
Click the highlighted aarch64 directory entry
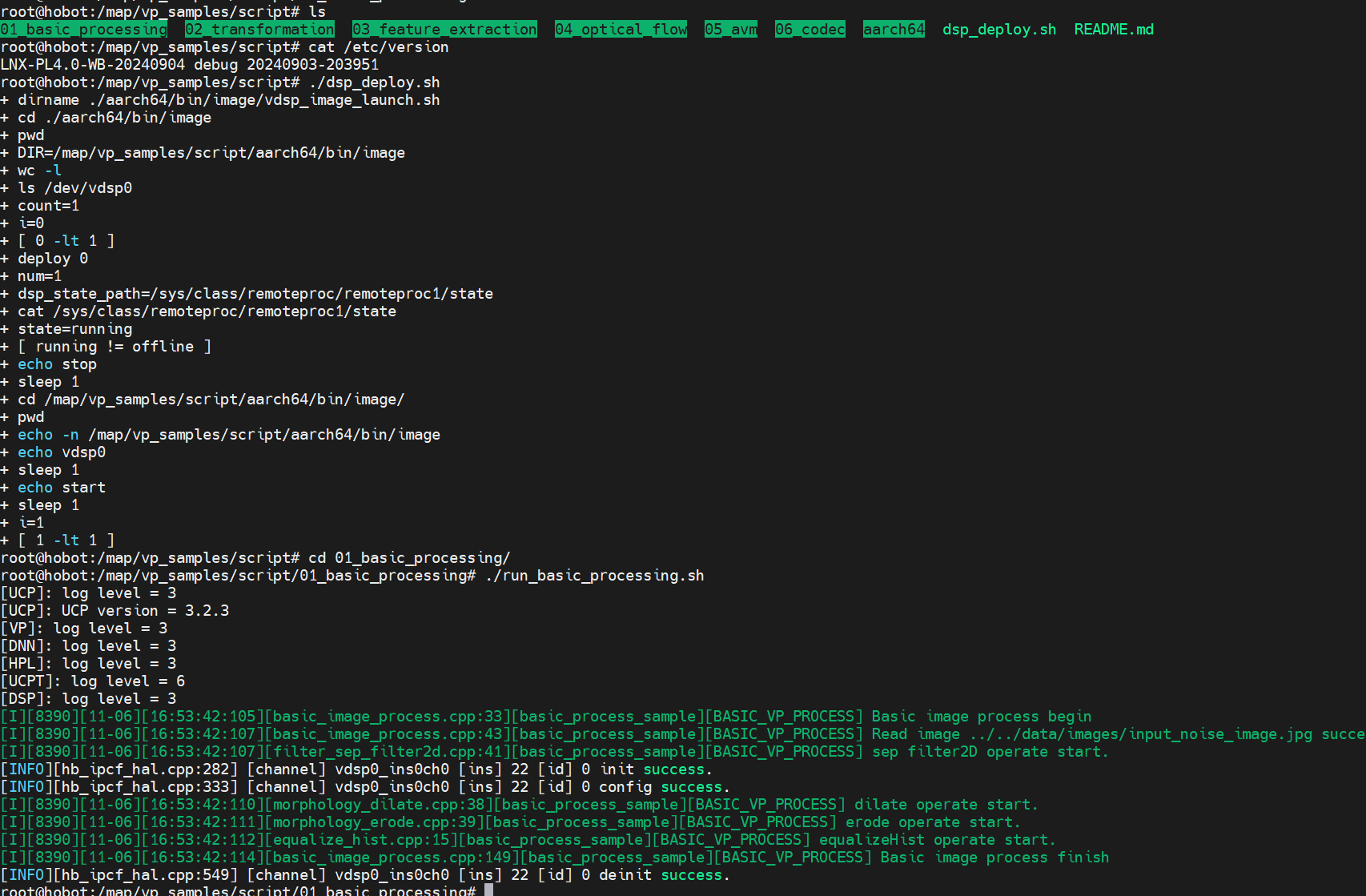pyautogui.click(x=894, y=30)
